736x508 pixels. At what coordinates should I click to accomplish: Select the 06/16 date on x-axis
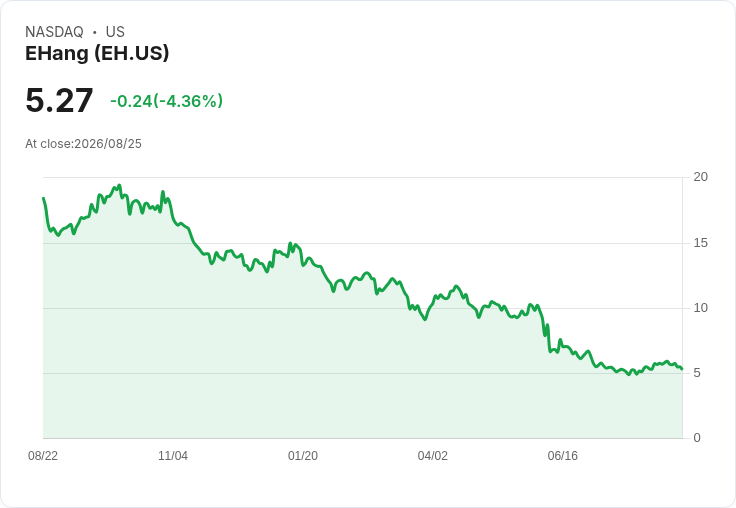tap(563, 456)
